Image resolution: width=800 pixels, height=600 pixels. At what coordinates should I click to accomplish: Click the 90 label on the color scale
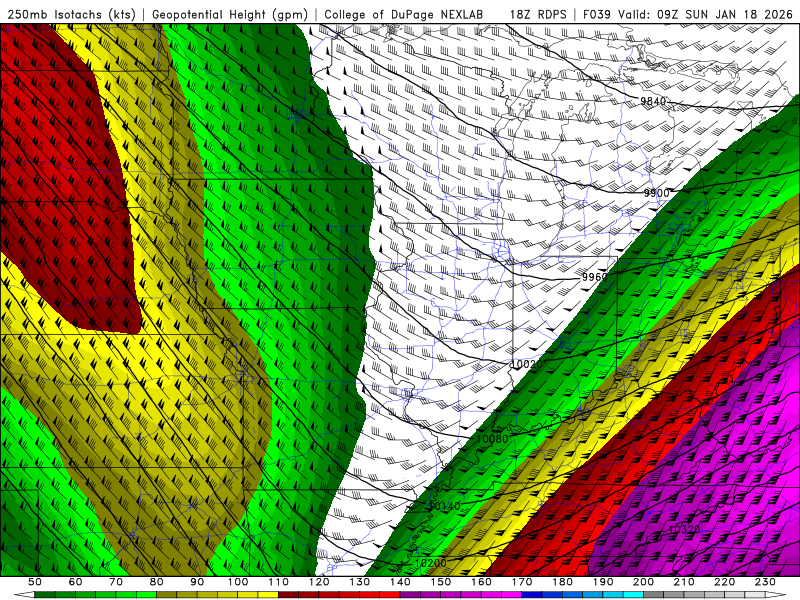197,582
